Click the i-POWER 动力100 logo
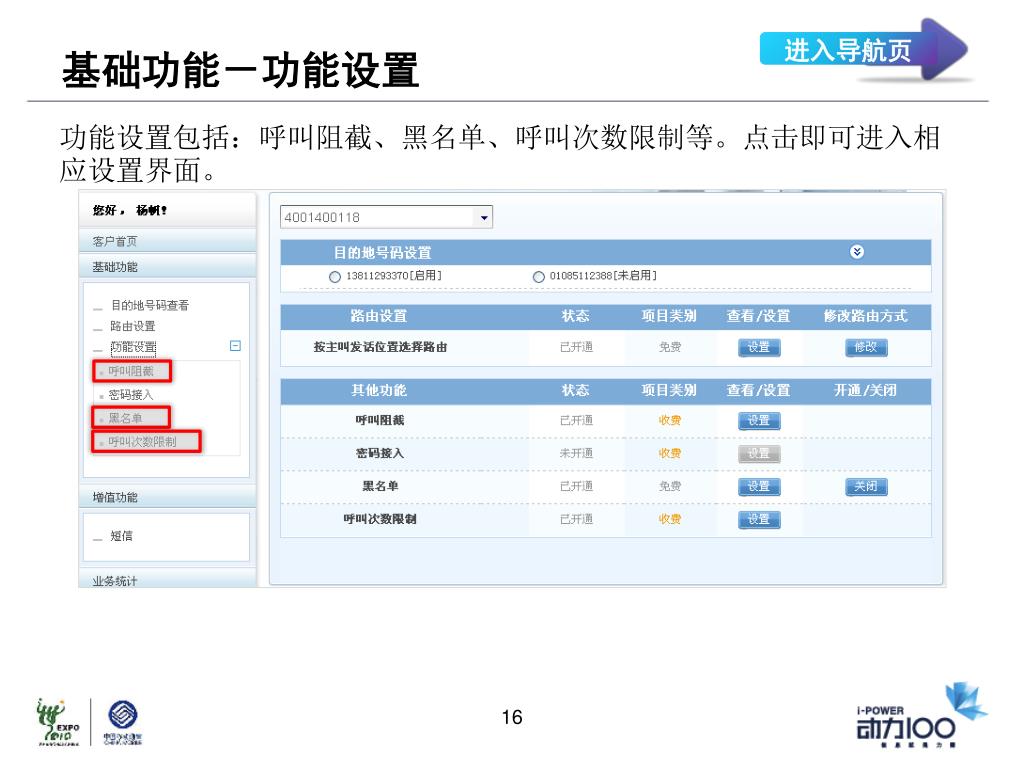Viewport: 1024px width, 768px height. [921, 716]
